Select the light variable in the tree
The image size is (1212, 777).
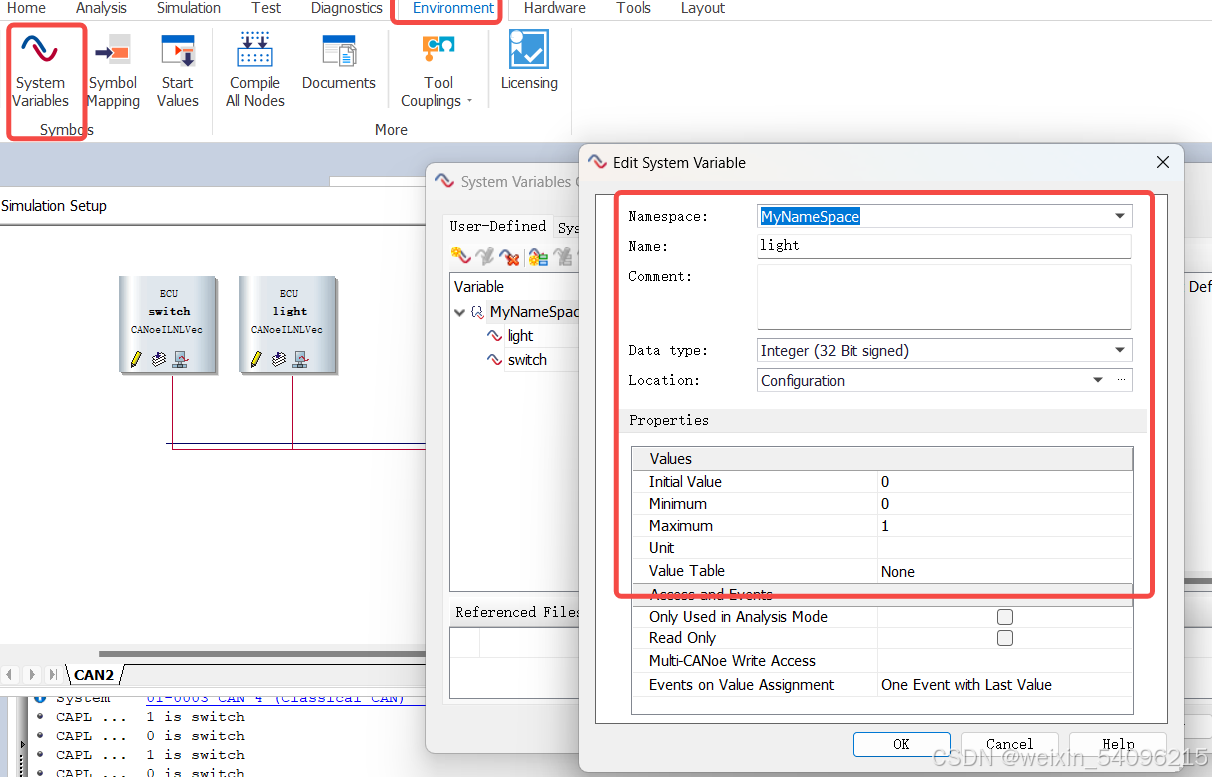pos(520,336)
